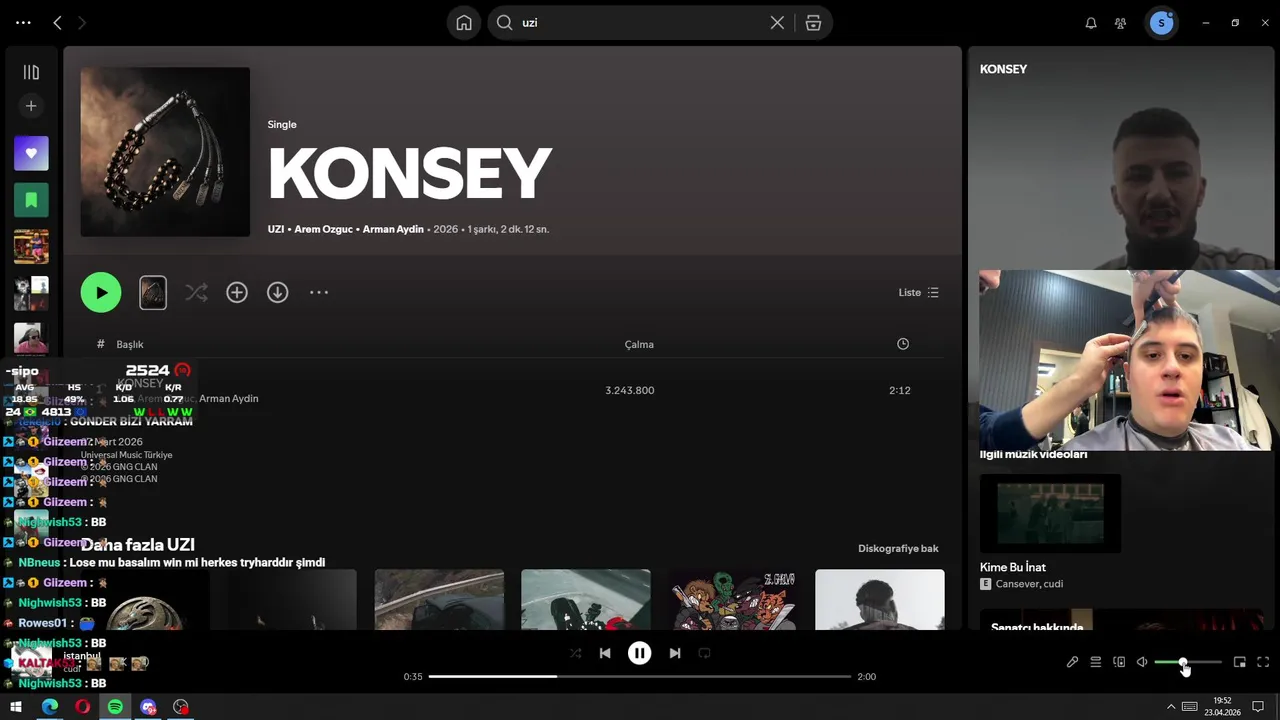Open Microsoft Edge from taskbar

coord(50,707)
